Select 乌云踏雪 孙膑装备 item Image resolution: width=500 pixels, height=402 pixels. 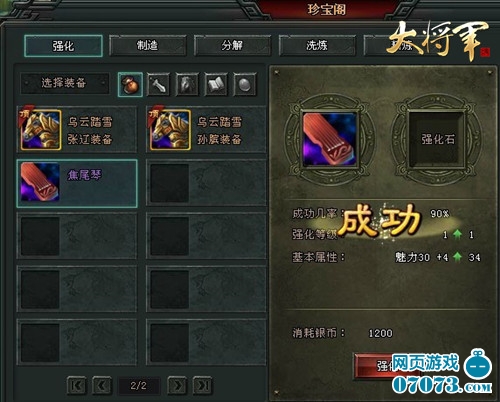point(206,130)
